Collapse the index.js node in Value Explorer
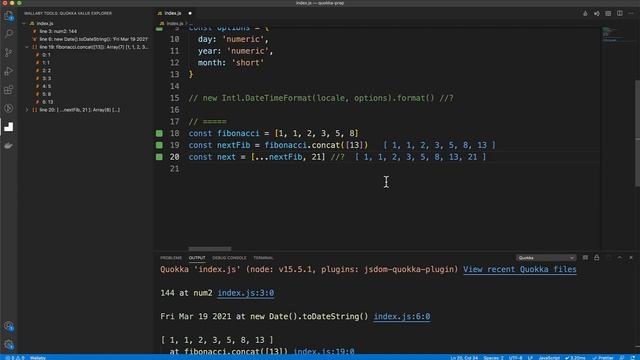The width and height of the screenshot is (640, 360). (x=24, y=24)
